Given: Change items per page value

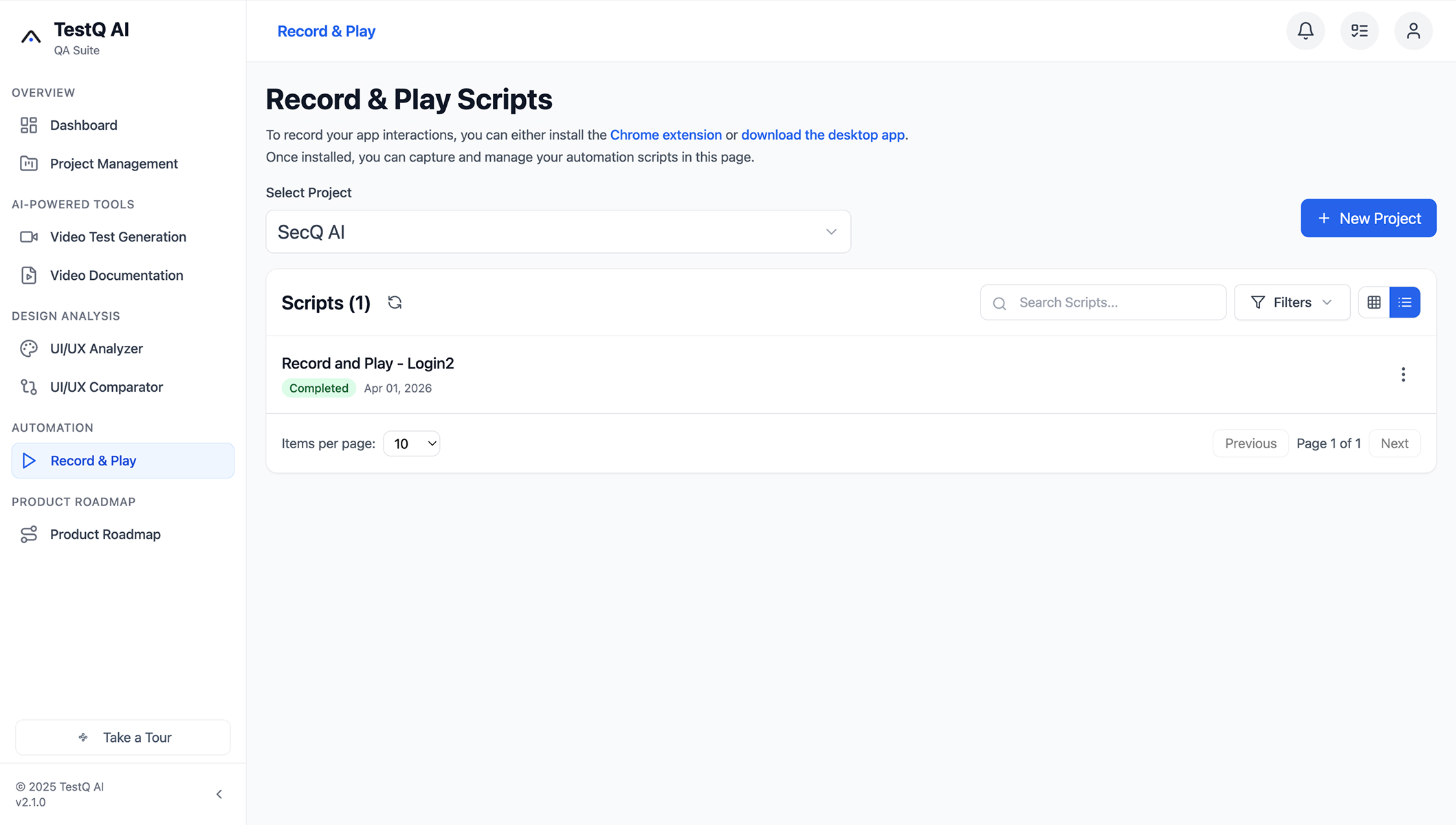Looking at the screenshot, I should (x=412, y=443).
